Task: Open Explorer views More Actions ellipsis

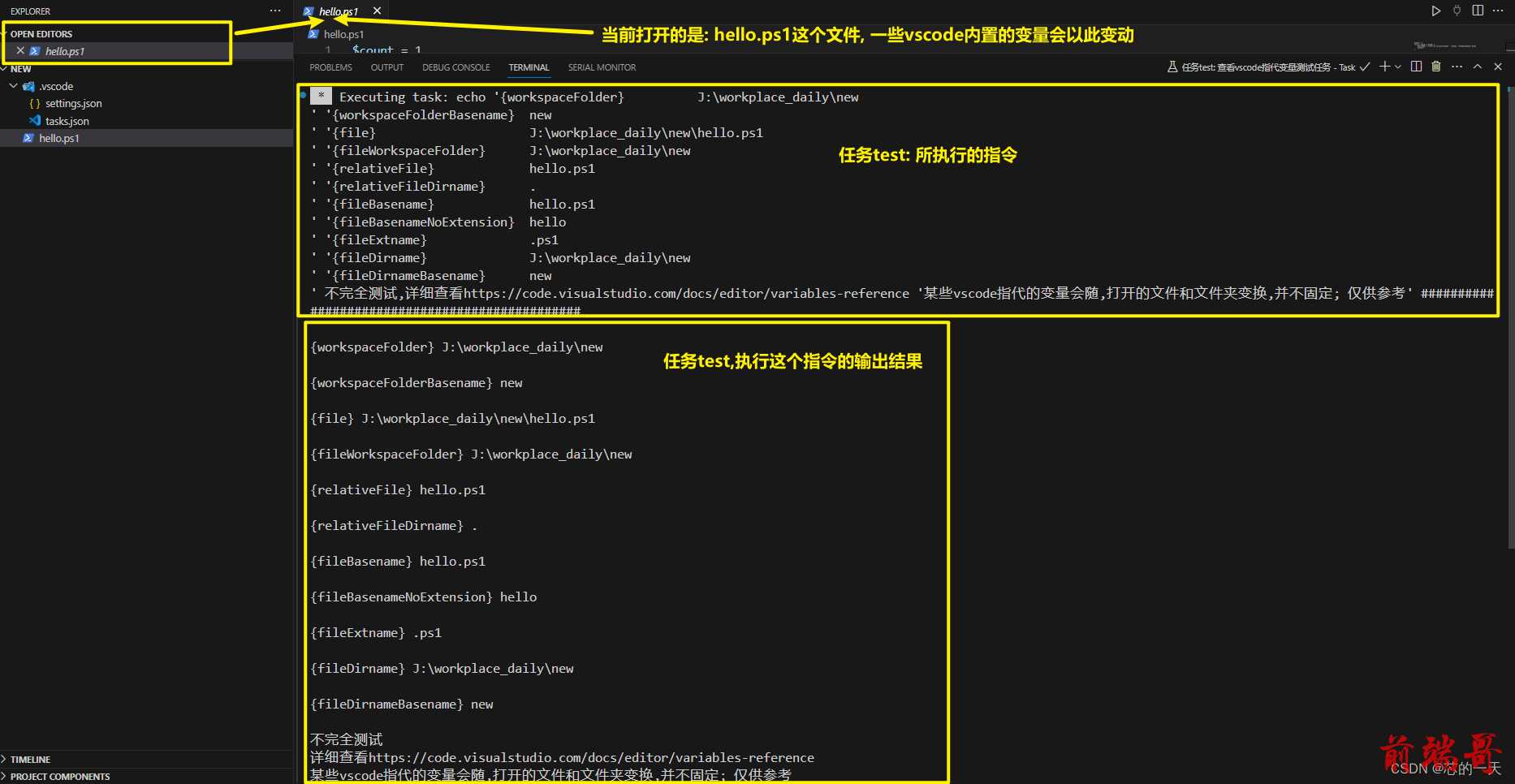Action: pos(275,11)
